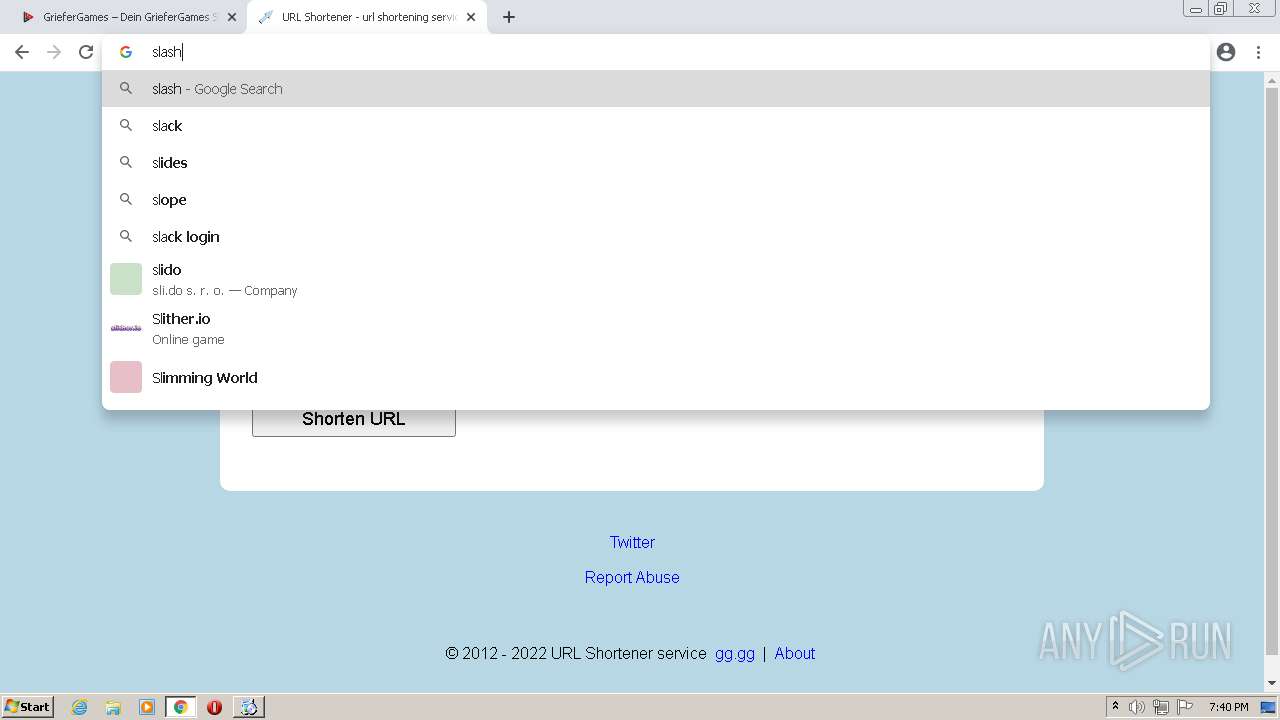Select the 'slido' company suggestion
Screen dimensions: 1280x720
point(656,279)
